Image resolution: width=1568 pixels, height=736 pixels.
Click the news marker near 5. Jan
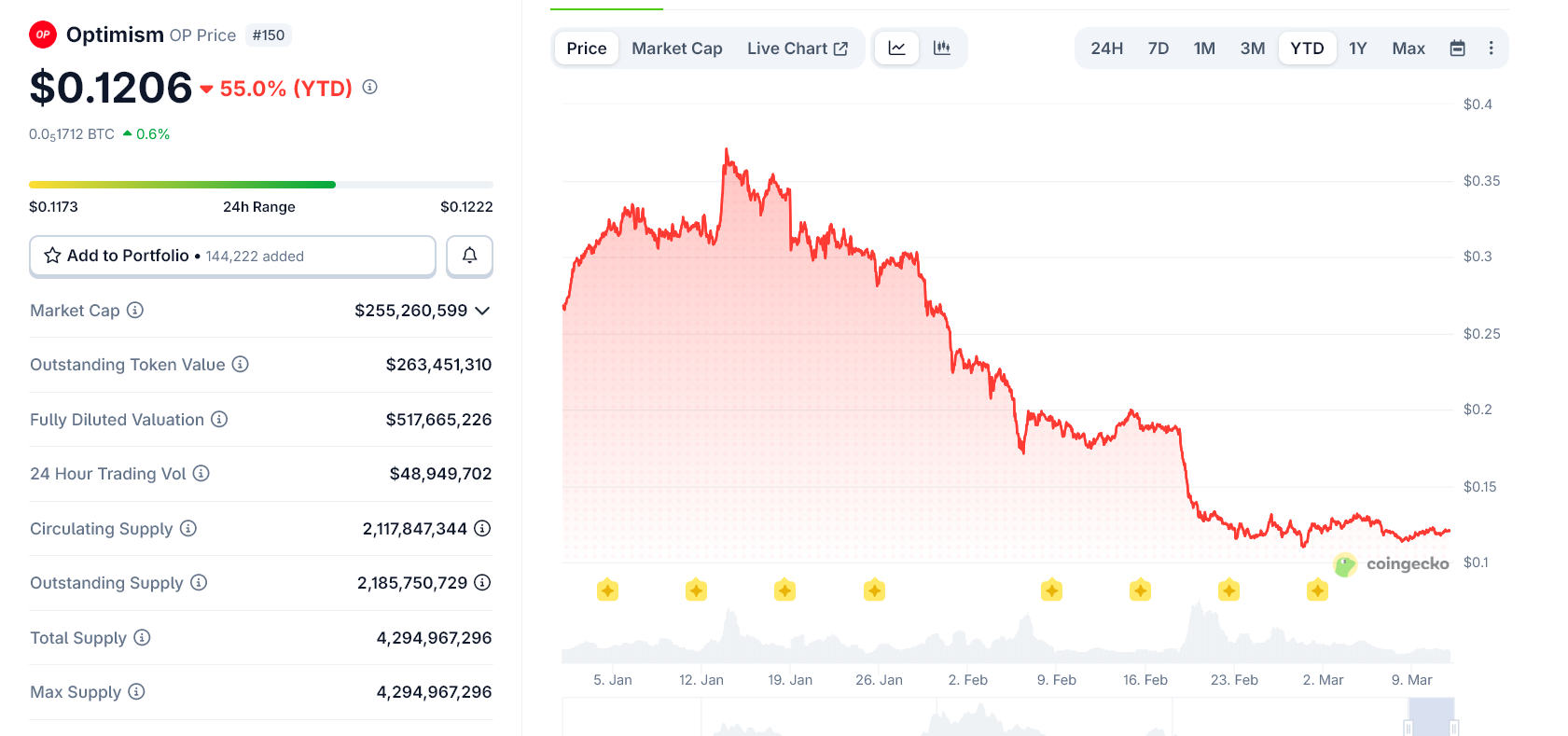607,590
